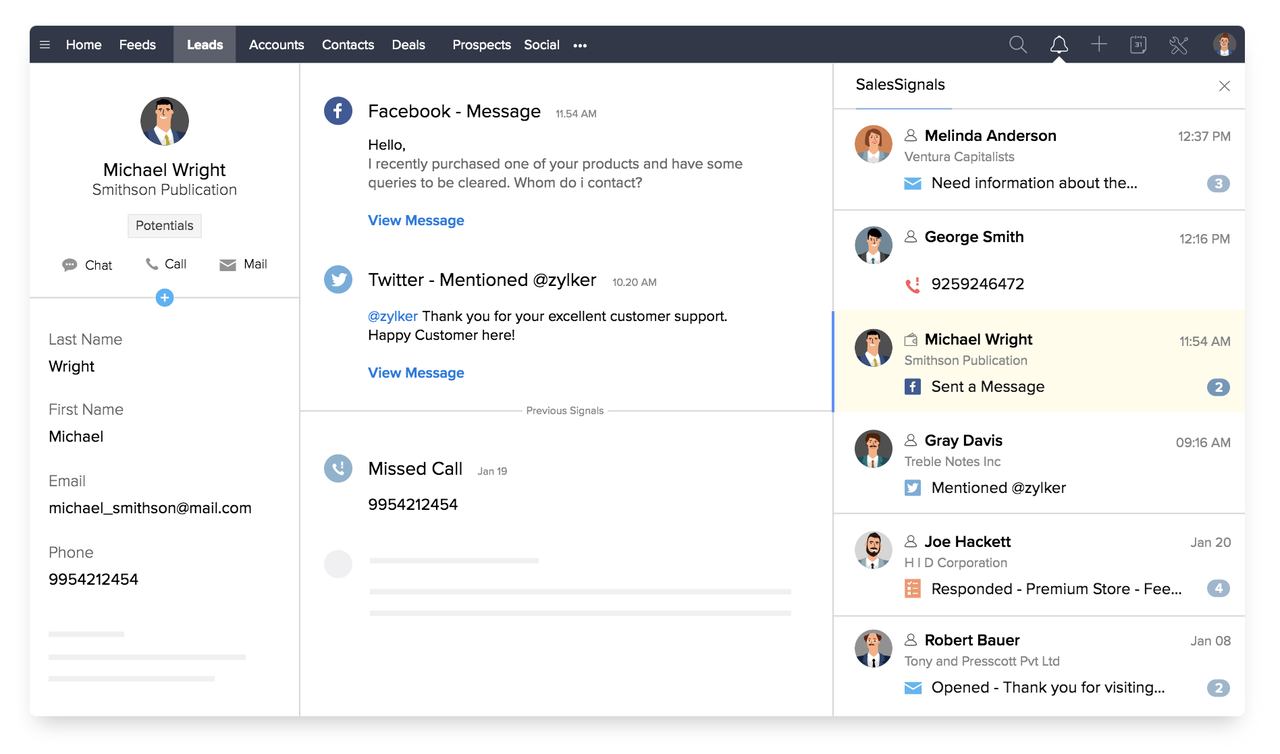
Task: Click the Phone value 9954212454 in the left panel
Action: [x=94, y=580]
